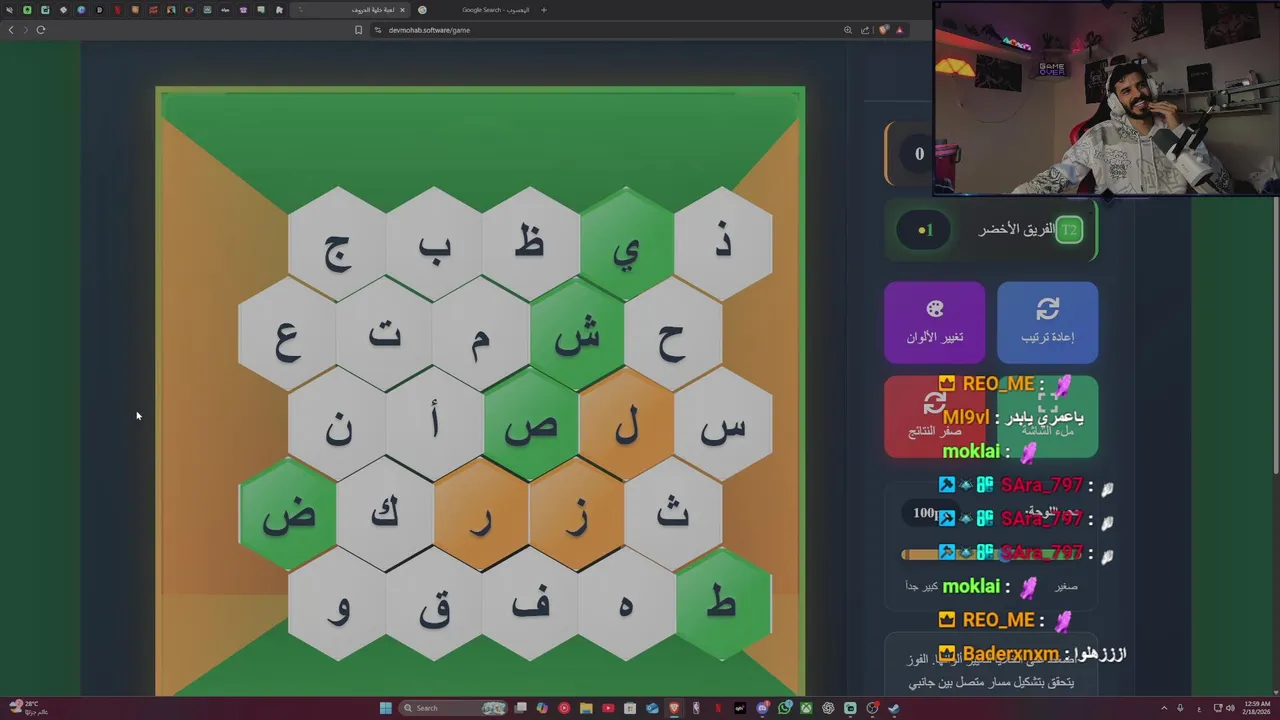Open WhatsApp from the taskbar

[784, 708]
